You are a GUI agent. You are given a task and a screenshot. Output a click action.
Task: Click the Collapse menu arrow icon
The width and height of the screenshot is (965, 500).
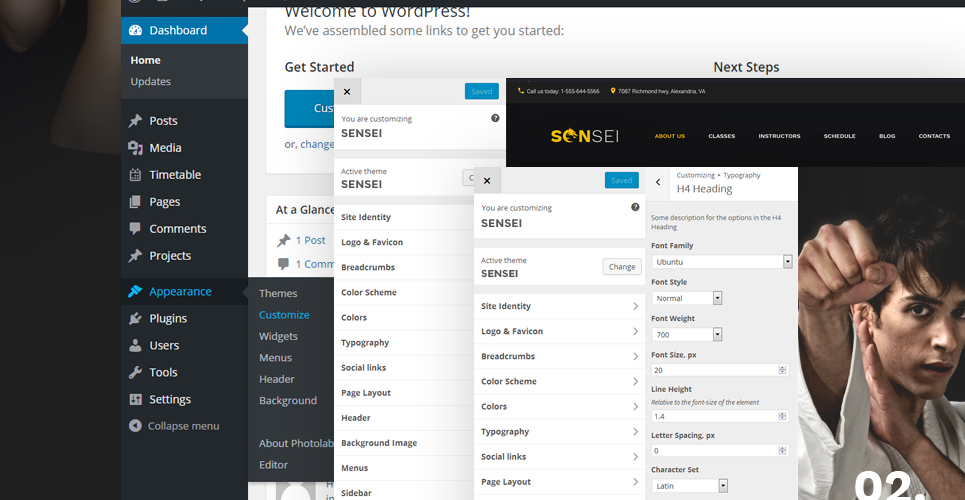pyautogui.click(x=135, y=425)
